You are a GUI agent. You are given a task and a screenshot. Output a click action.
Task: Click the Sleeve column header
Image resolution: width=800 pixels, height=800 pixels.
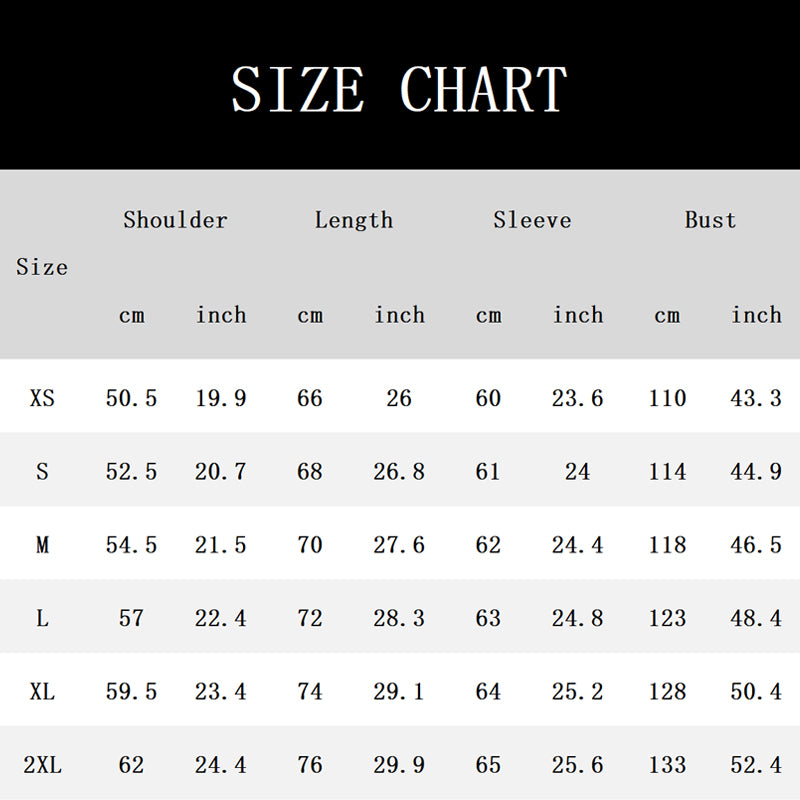tap(532, 220)
